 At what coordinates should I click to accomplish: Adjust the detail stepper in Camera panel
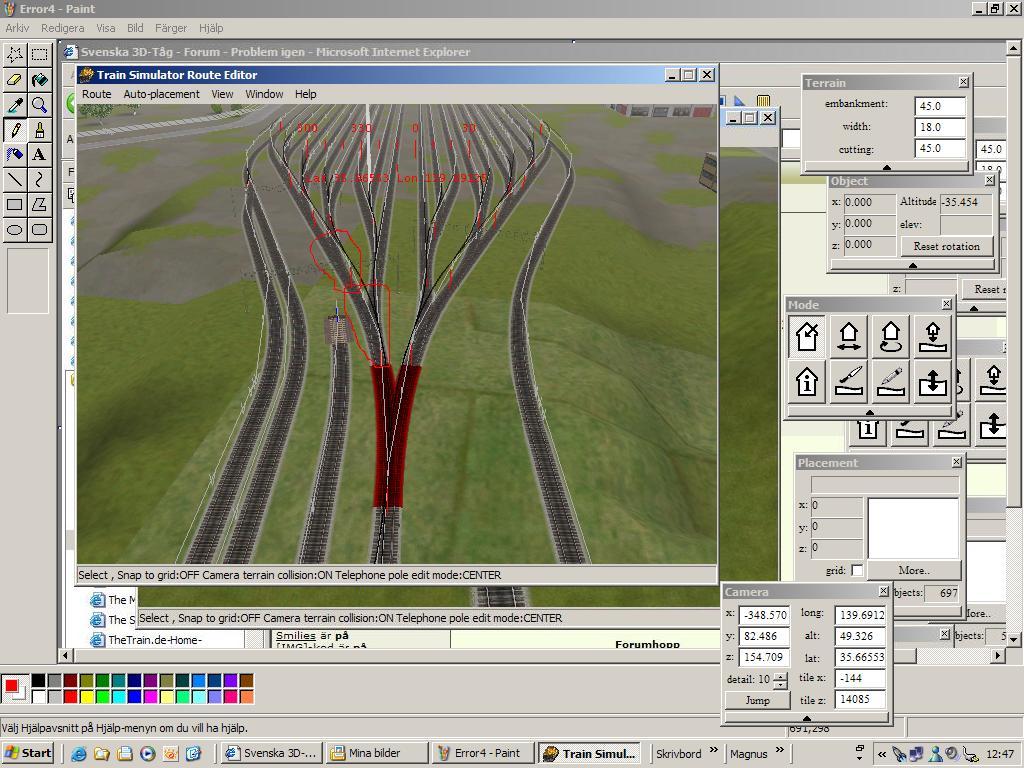[780, 680]
